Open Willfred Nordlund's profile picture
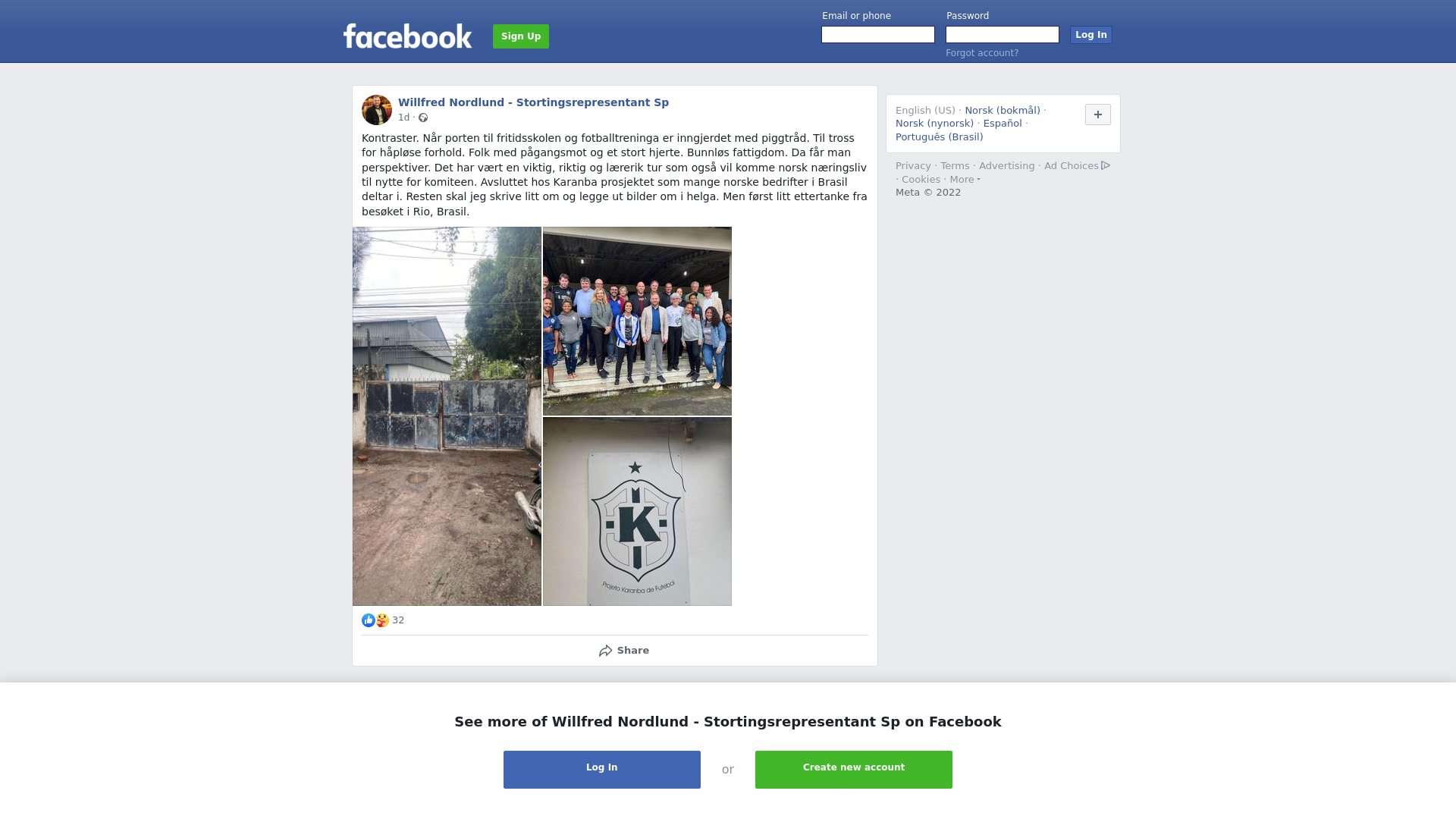This screenshot has width=1456, height=819. click(x=377, y=110)
